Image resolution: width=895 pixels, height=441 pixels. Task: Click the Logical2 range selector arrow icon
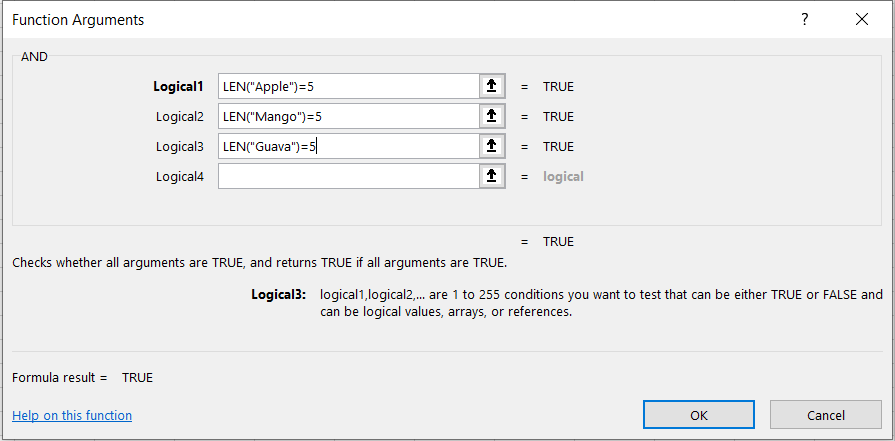[491, 117]
